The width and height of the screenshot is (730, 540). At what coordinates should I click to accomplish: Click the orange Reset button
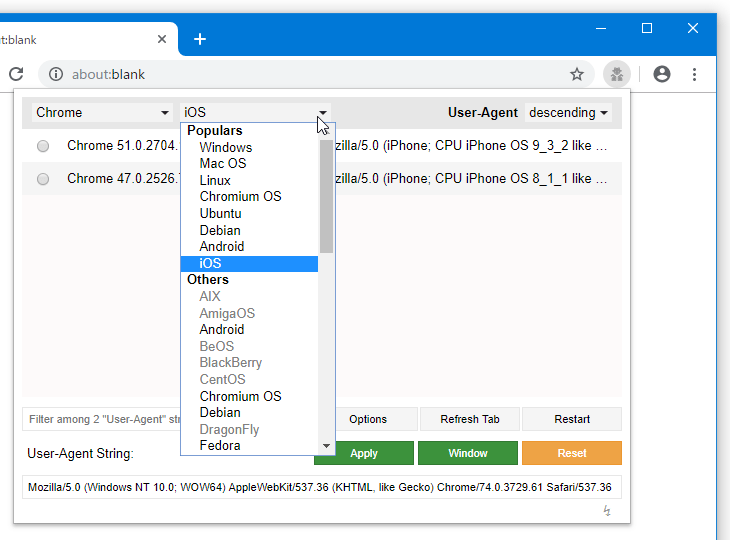coord(572,453)
